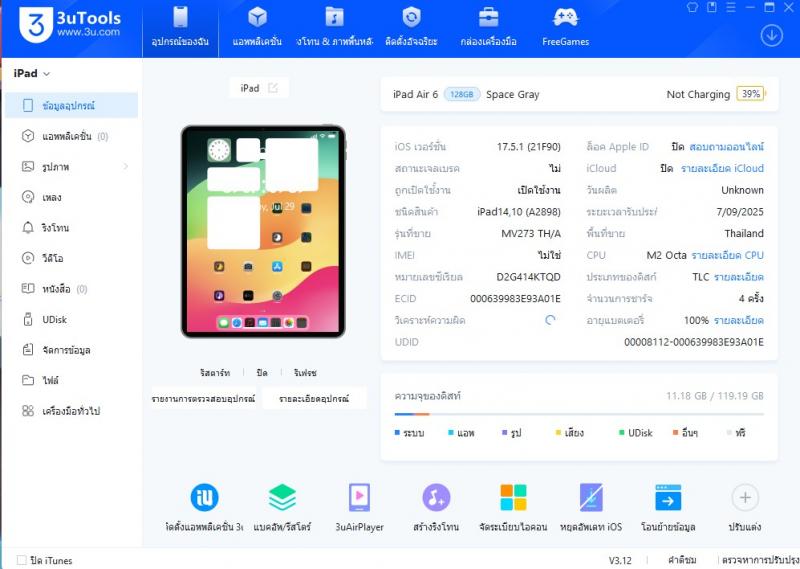Open the ringtones & wallpapers tab
The width and height of the screenshot is (800, 569).
(335, 28)
